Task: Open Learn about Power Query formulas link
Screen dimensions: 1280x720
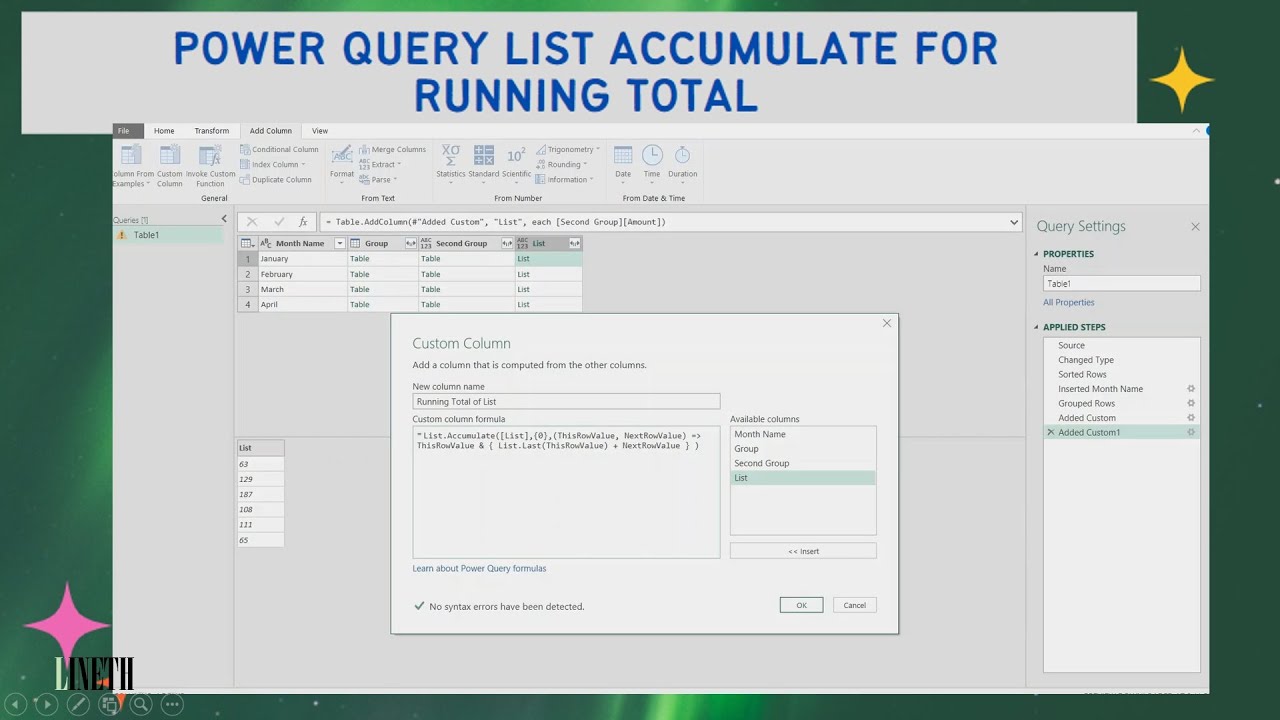Action: (x=480, y=568)
